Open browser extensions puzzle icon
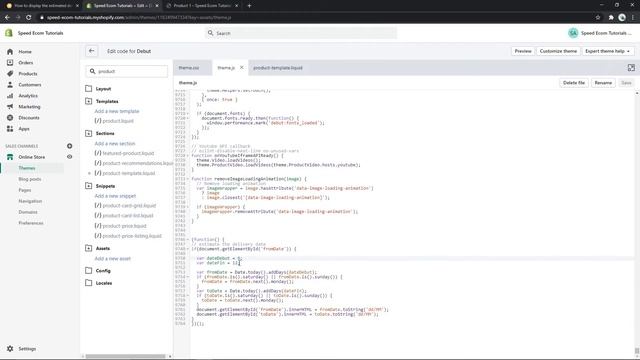Screen dimensions: 640x360 611,18
